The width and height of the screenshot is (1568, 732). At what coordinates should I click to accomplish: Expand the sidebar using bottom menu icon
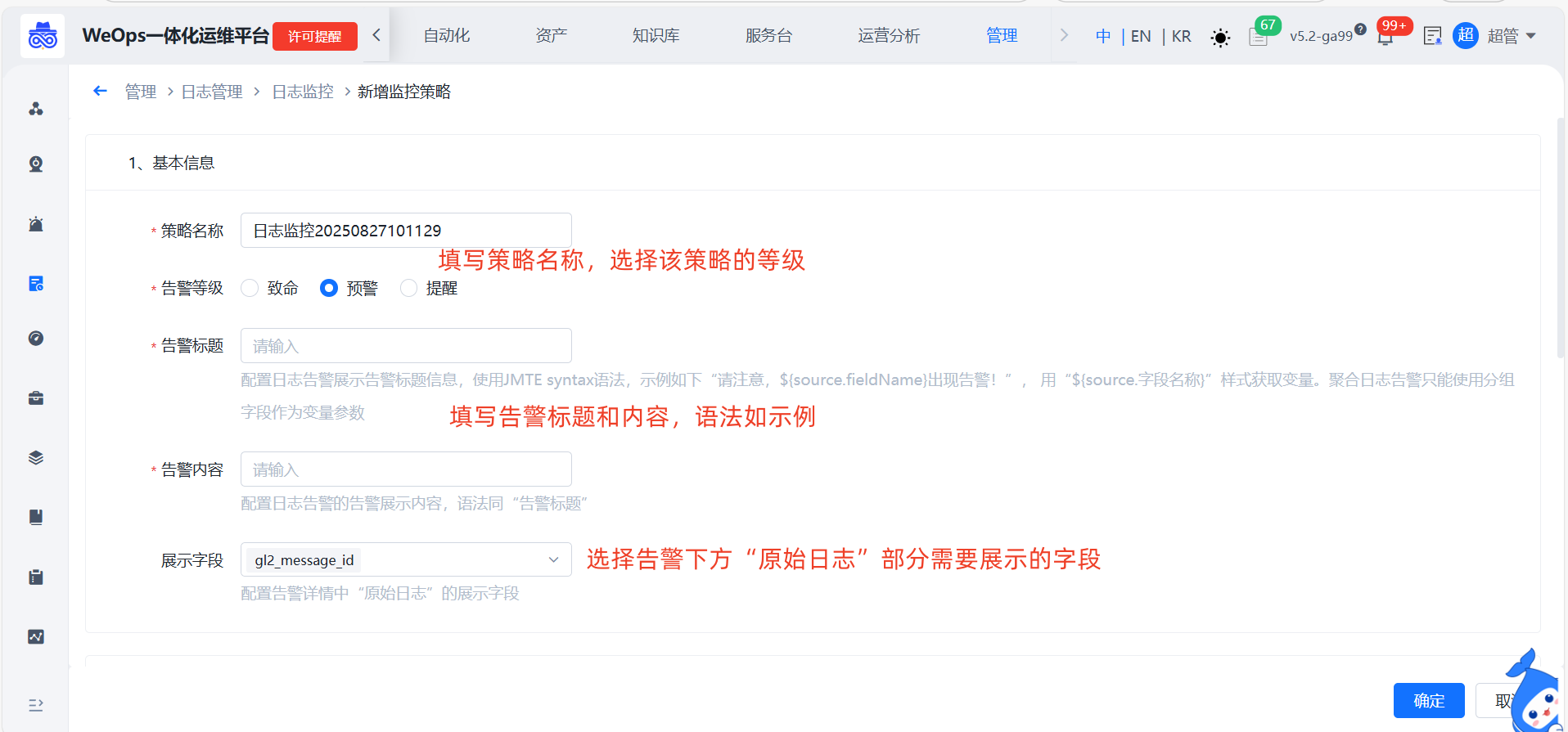tap(36, 705)
